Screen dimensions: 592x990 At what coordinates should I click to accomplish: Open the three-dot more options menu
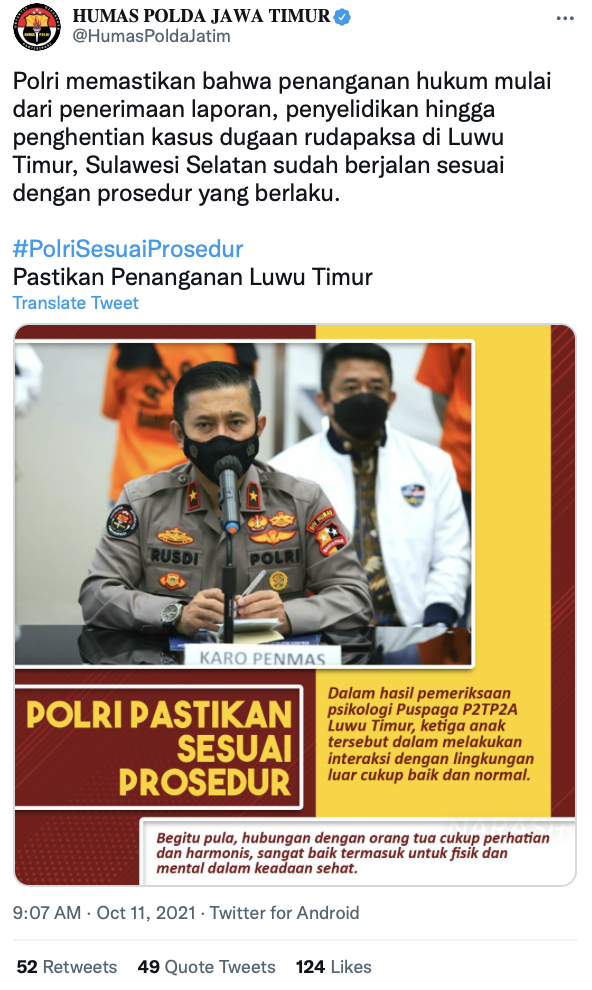click(x=565, y=18)
